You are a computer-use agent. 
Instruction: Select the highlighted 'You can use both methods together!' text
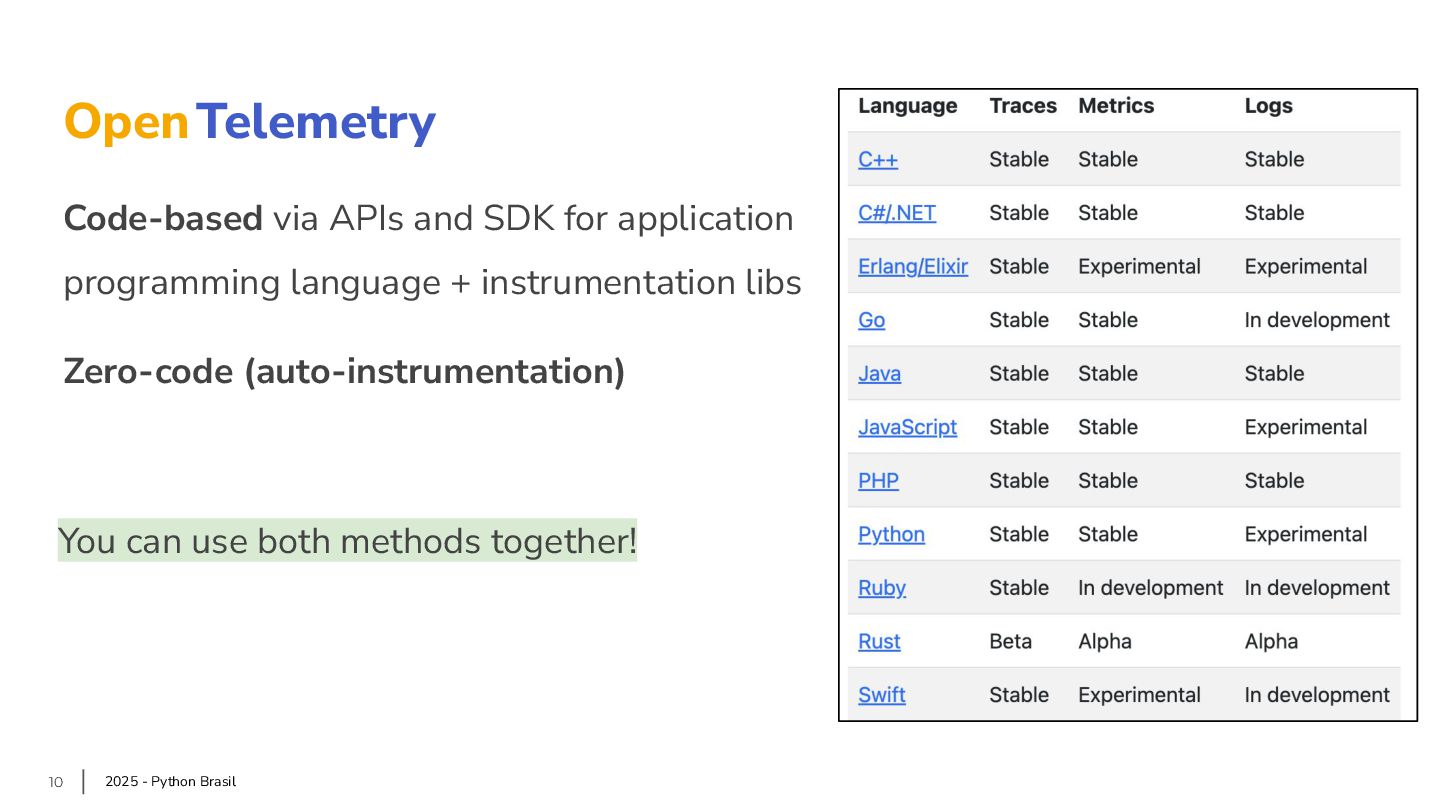click(x=347, y=541)
